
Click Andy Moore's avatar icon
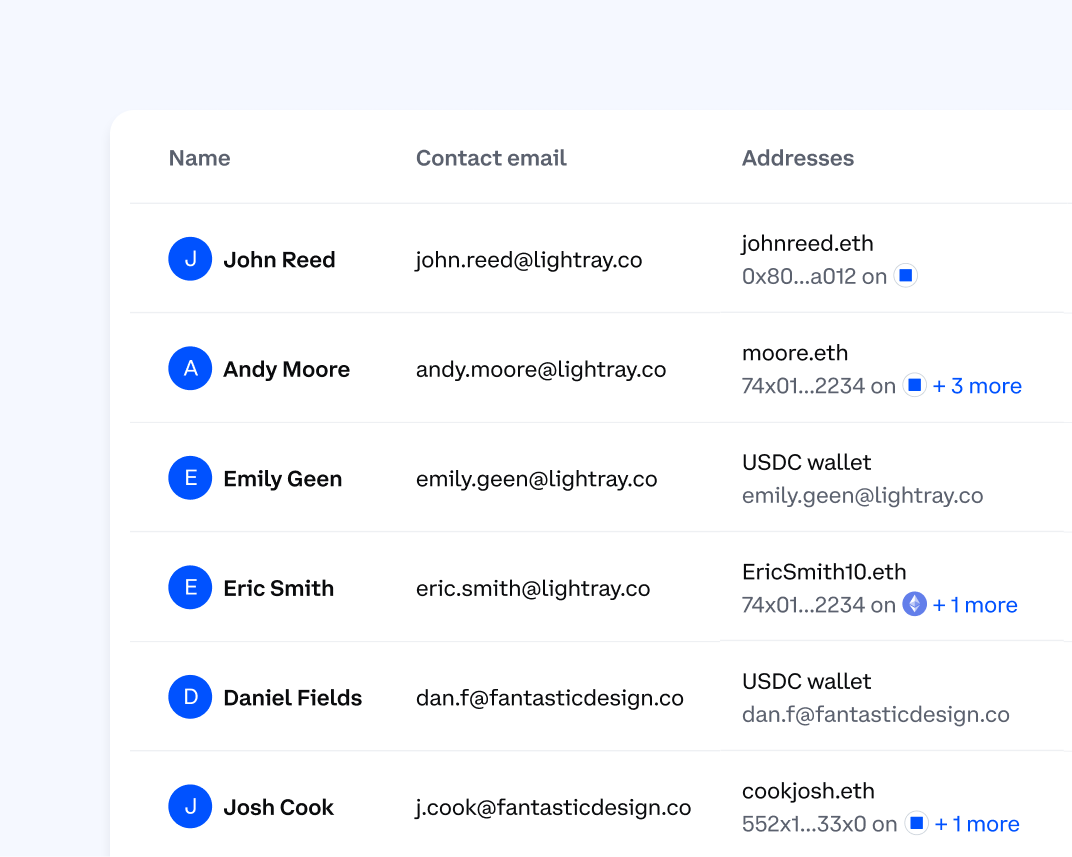click(x=190, y=368)
